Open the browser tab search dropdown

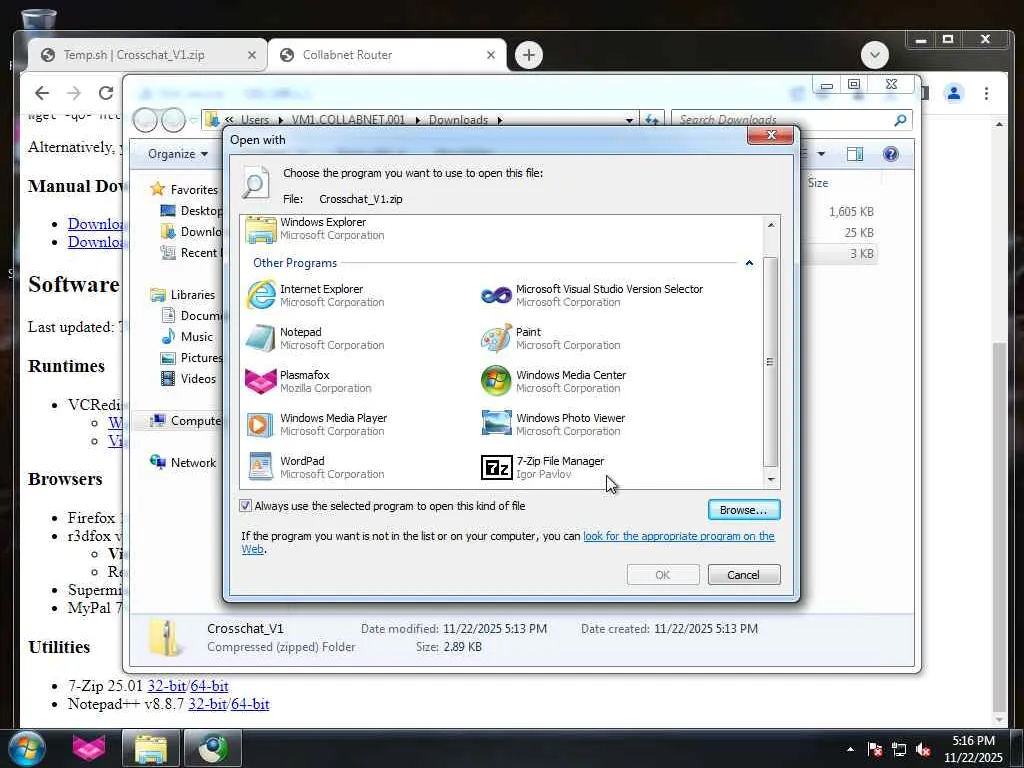point(874,55)
